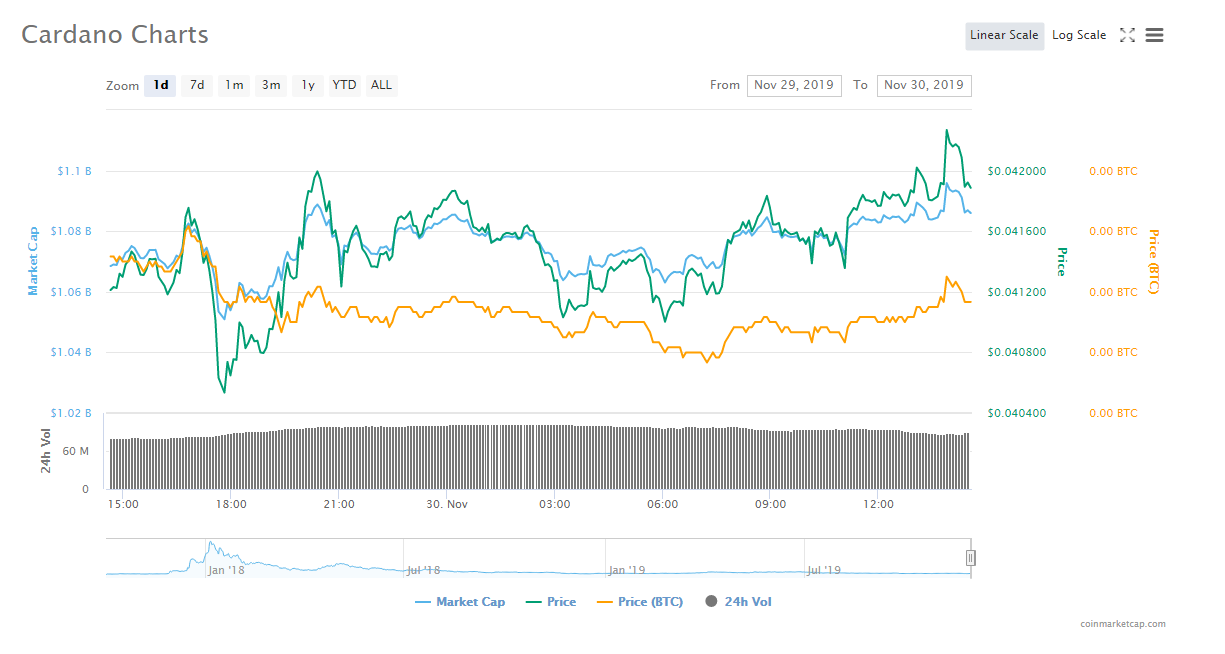Choose the 3m zoom range
The width and height of the screenshot is (1225, 654).
pos(271,85)
